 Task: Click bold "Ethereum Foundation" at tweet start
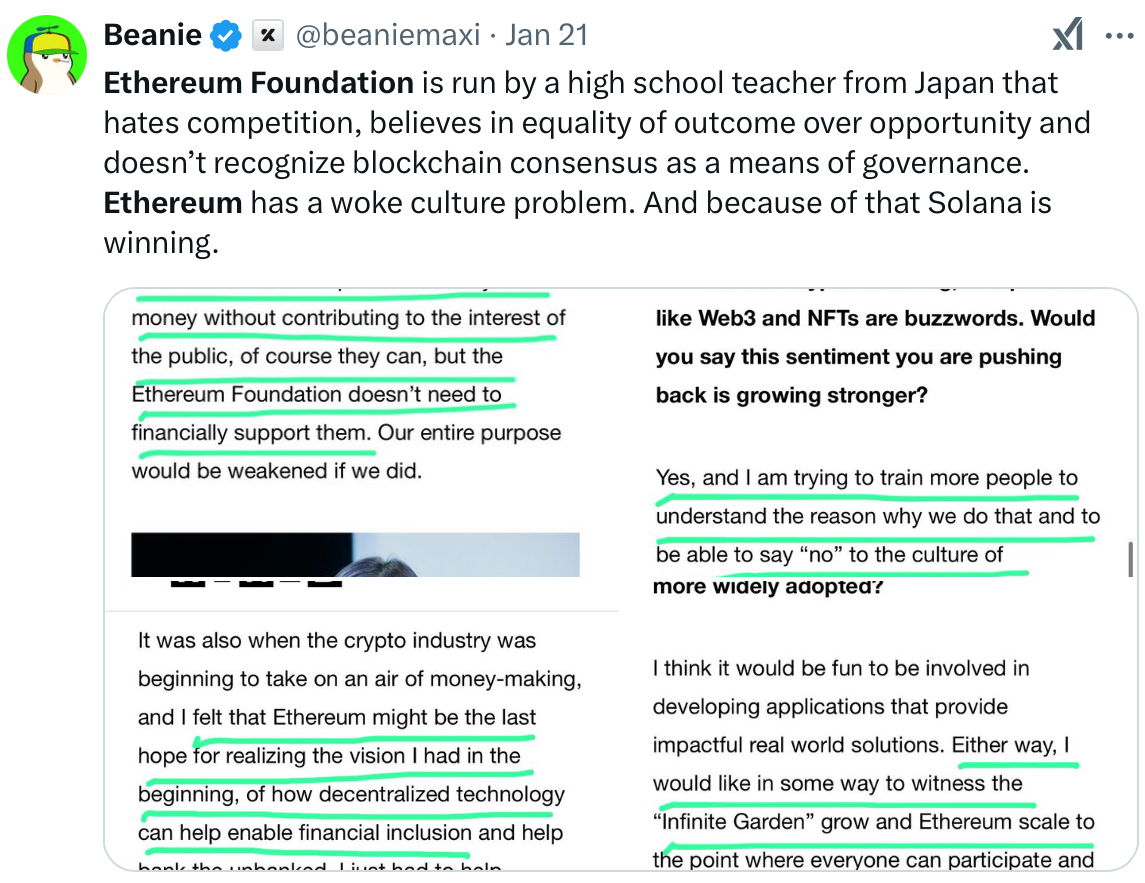(259, 82)
